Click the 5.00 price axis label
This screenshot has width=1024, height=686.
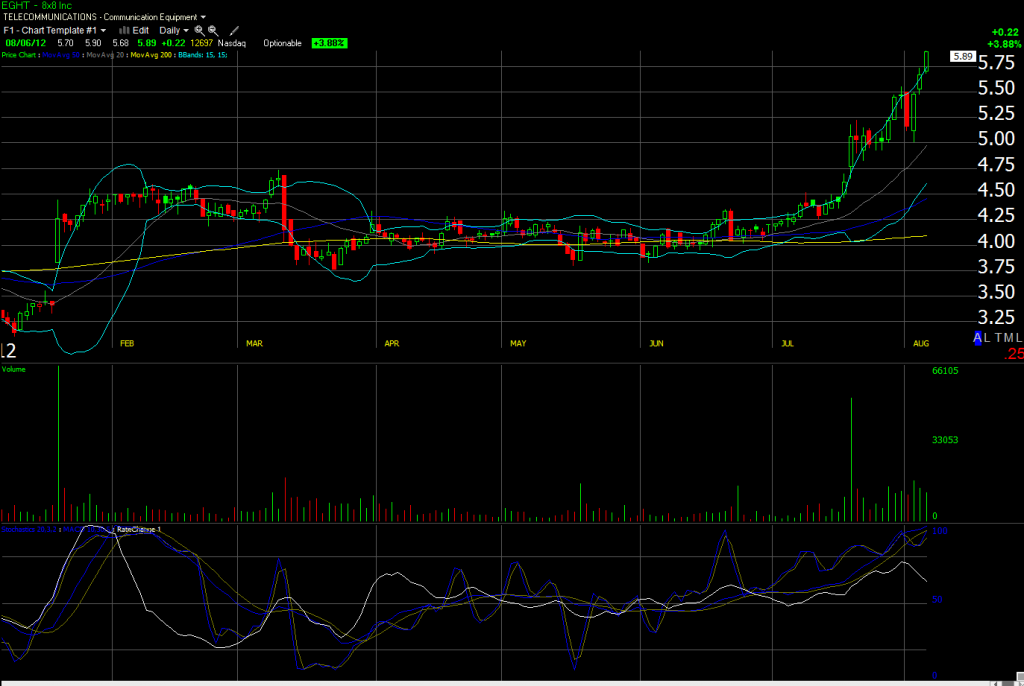pos(996,139)
